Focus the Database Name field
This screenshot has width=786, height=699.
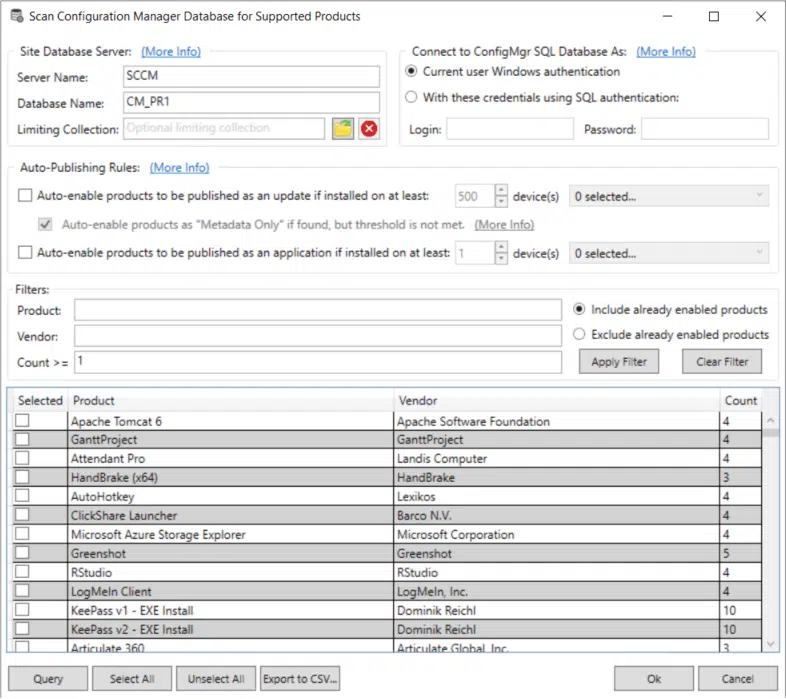[x=251, y=102]
